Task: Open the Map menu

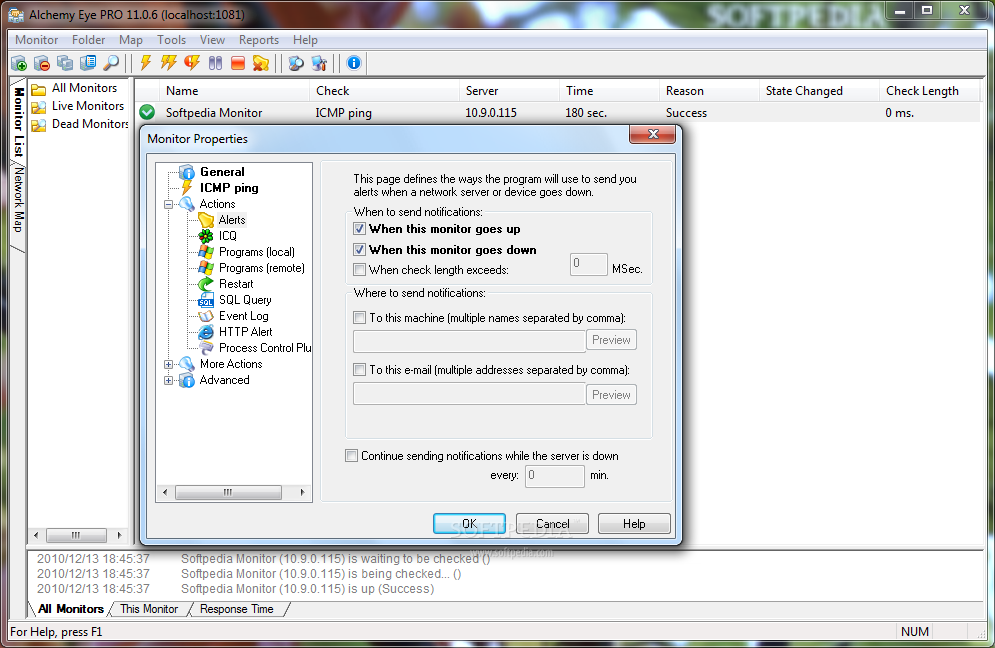Action: [131, 40]
